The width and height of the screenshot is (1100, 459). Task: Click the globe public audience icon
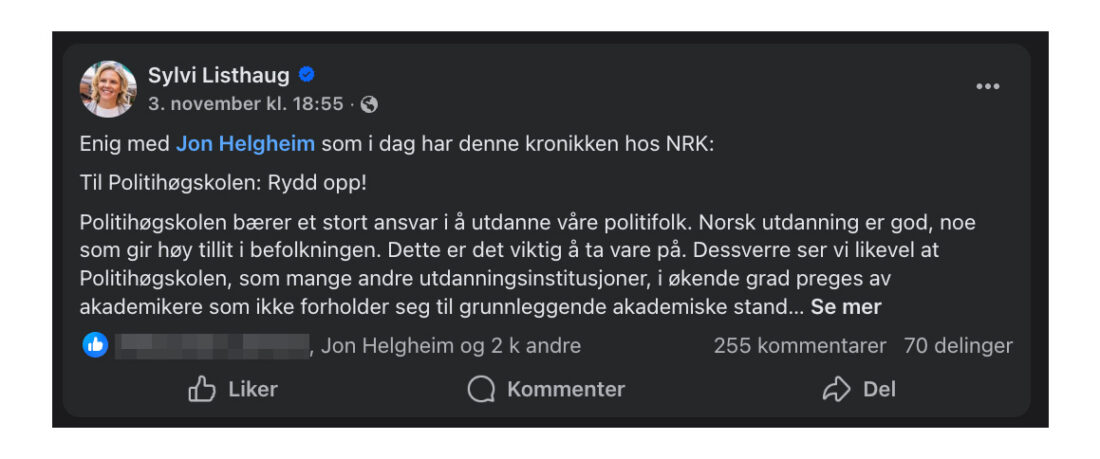(x=369, y=104)
